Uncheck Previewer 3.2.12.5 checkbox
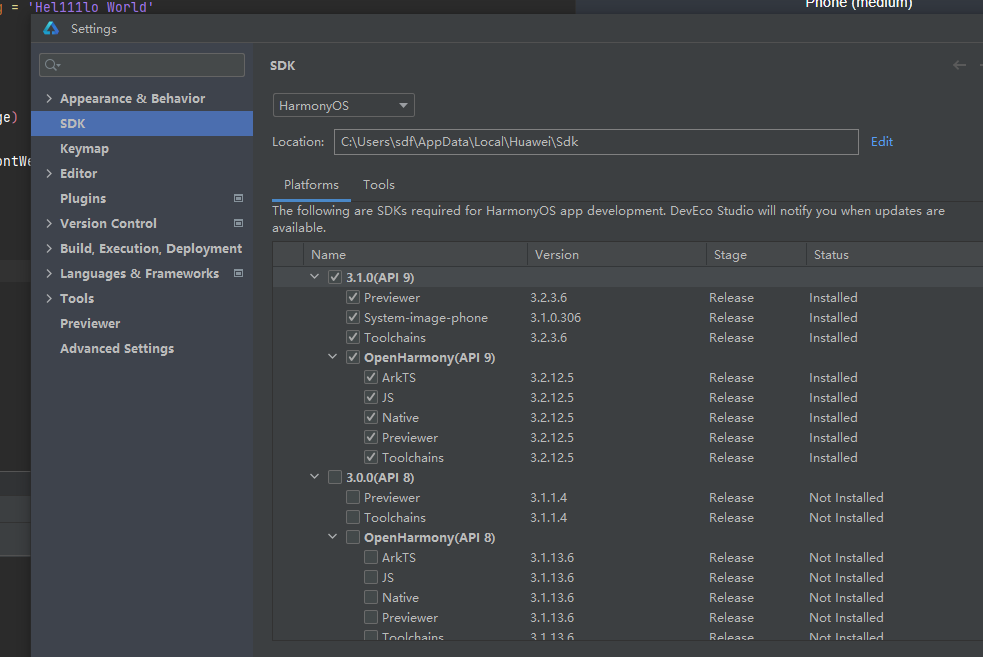Screen dimensions: 983x657 click(x=371, y=438)
